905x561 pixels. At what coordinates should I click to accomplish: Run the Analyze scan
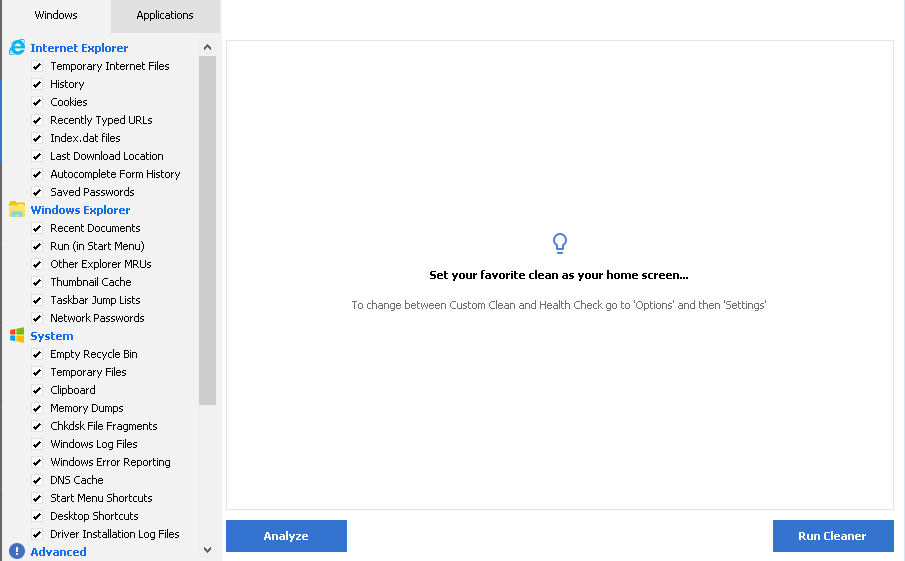tap(286, 536)
